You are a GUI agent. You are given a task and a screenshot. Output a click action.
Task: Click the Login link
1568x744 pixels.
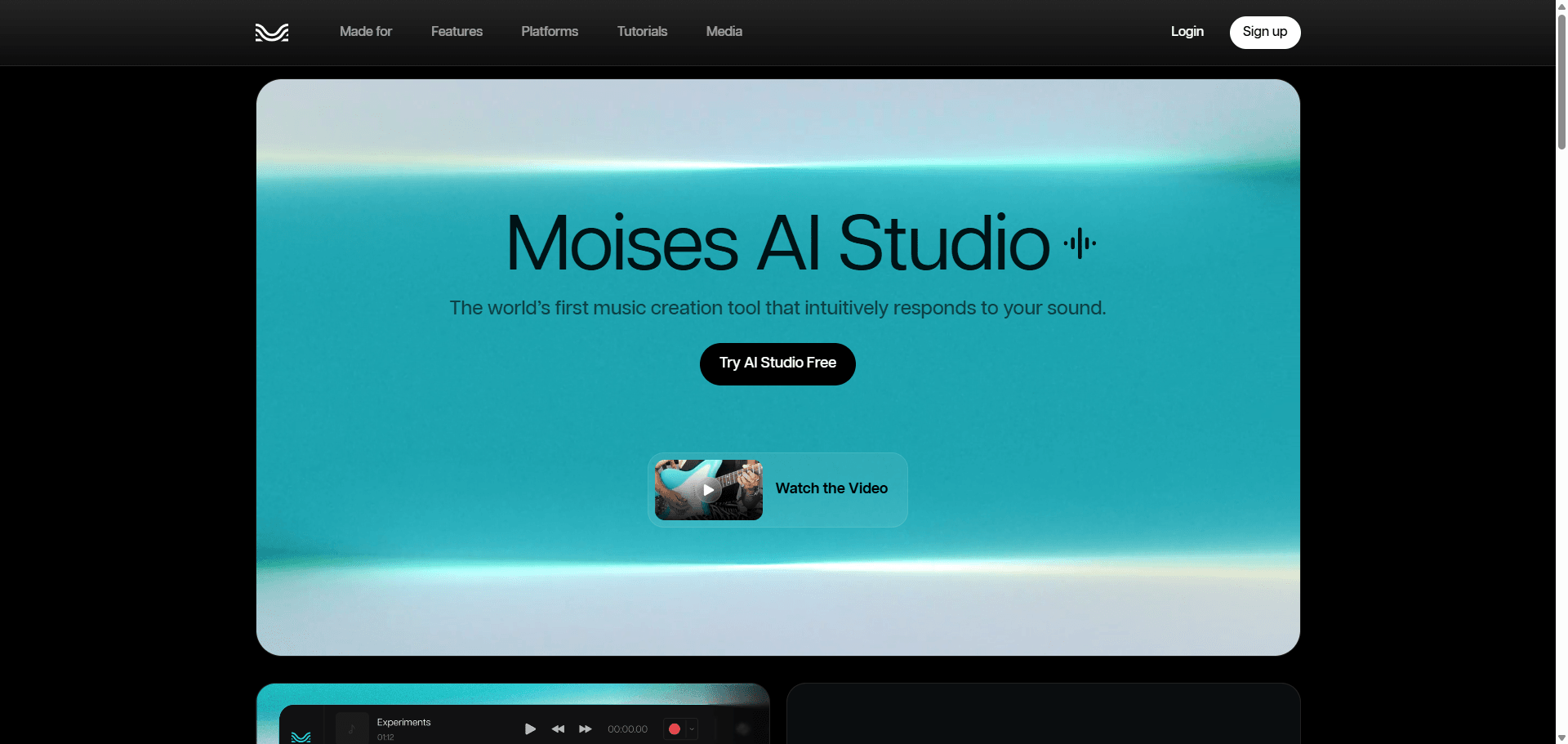coord(1187,32)
